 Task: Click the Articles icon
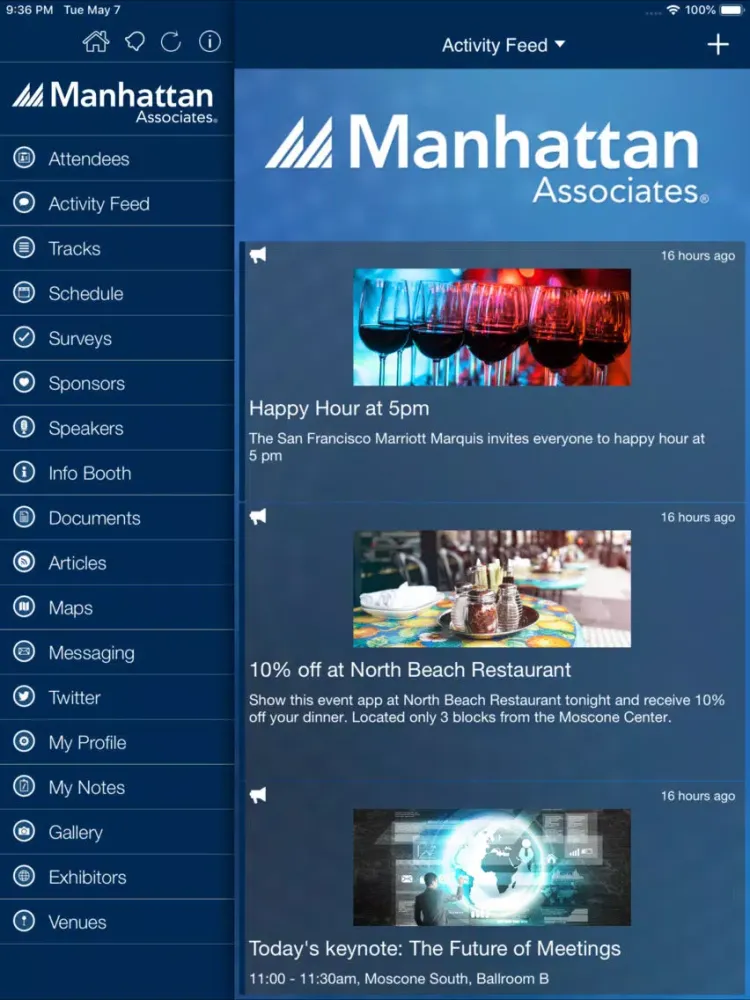click(x=24, y=562)
